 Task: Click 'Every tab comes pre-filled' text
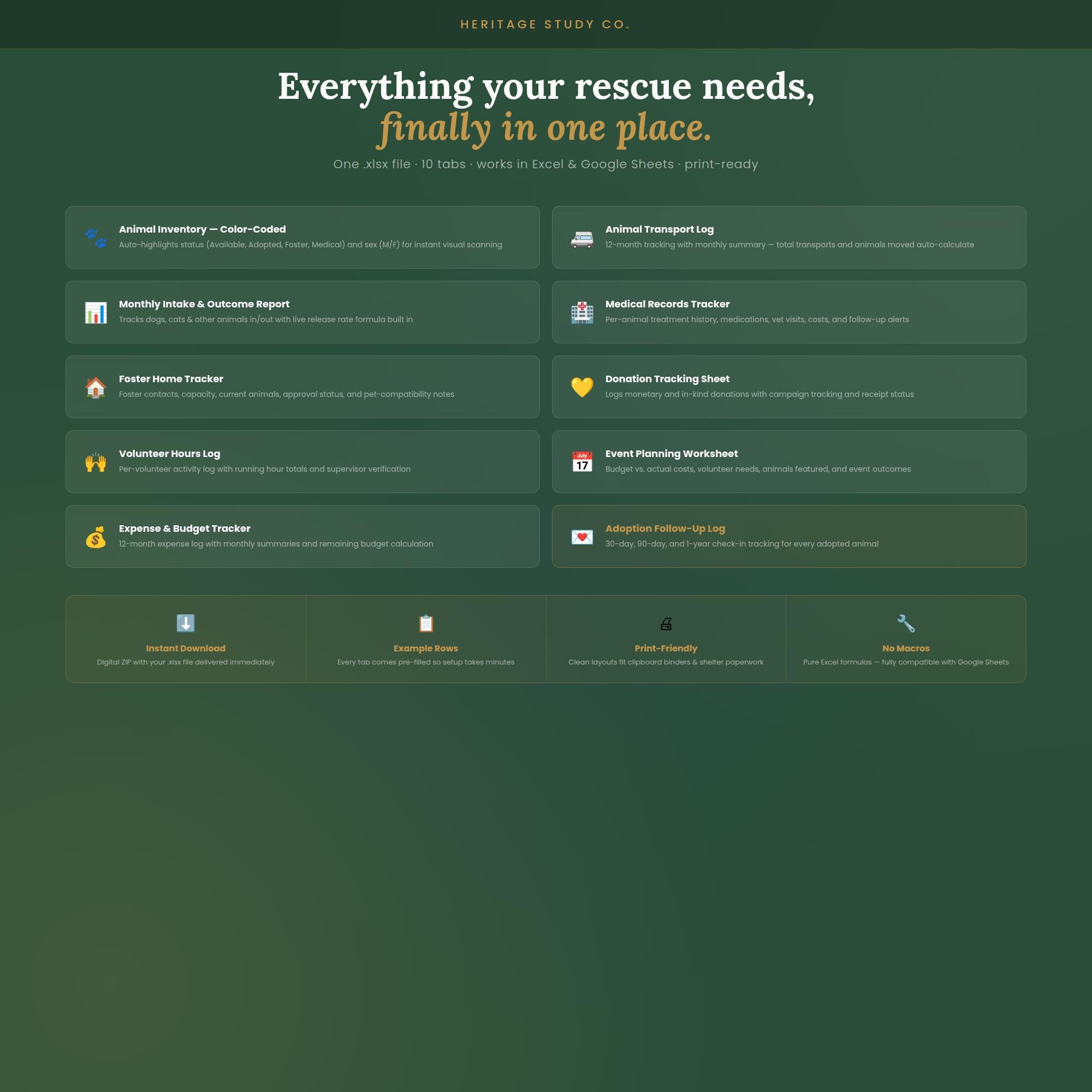tap(426, 662)
